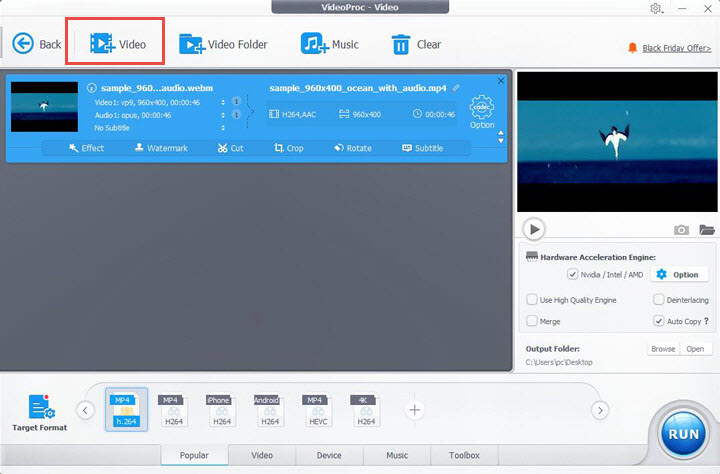Viewport: 720px width, 474px height.
Task: Select the MP4 HEVC preset
Action: pos(318,410)
